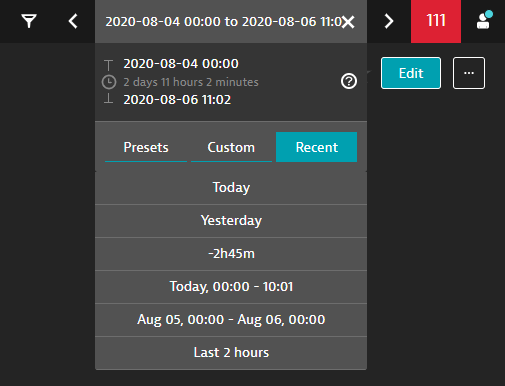Click the end time 2020-08-06 11:02

click(177, 100)
